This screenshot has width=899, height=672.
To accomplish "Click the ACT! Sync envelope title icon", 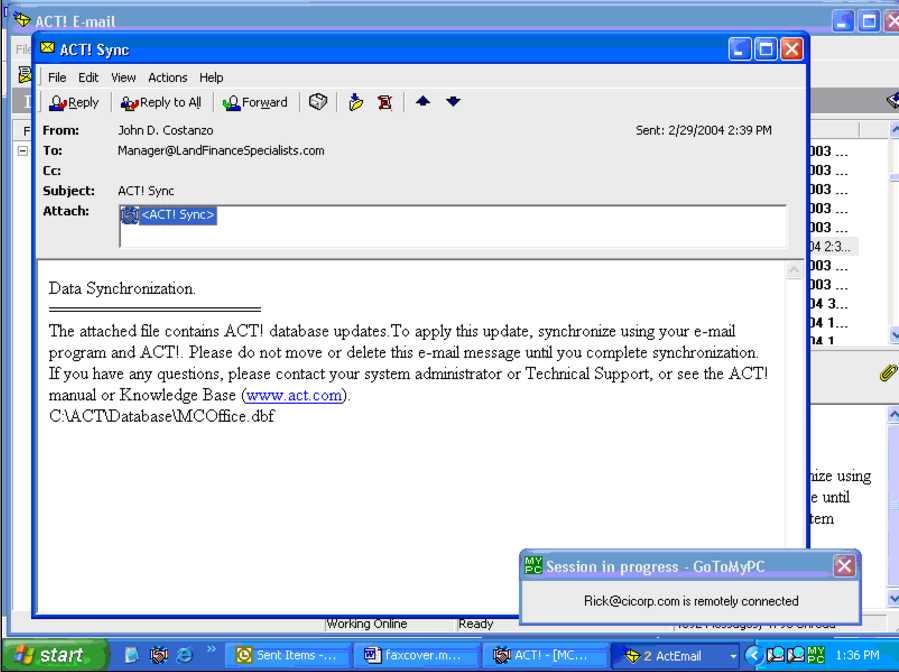I will click(x=47, y=48).
